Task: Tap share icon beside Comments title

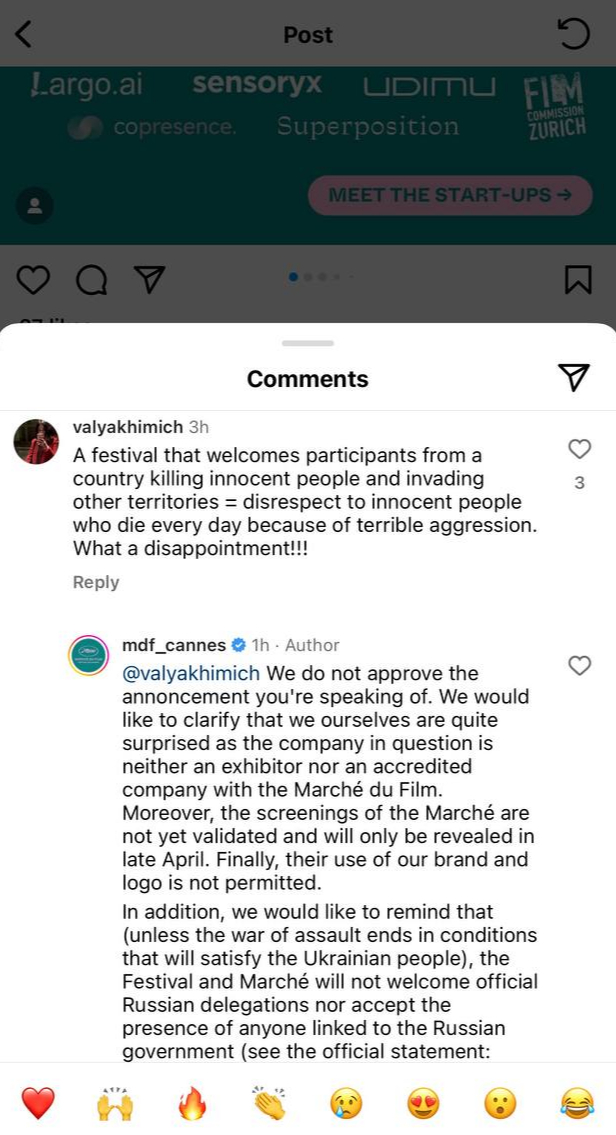Action: 572,377
